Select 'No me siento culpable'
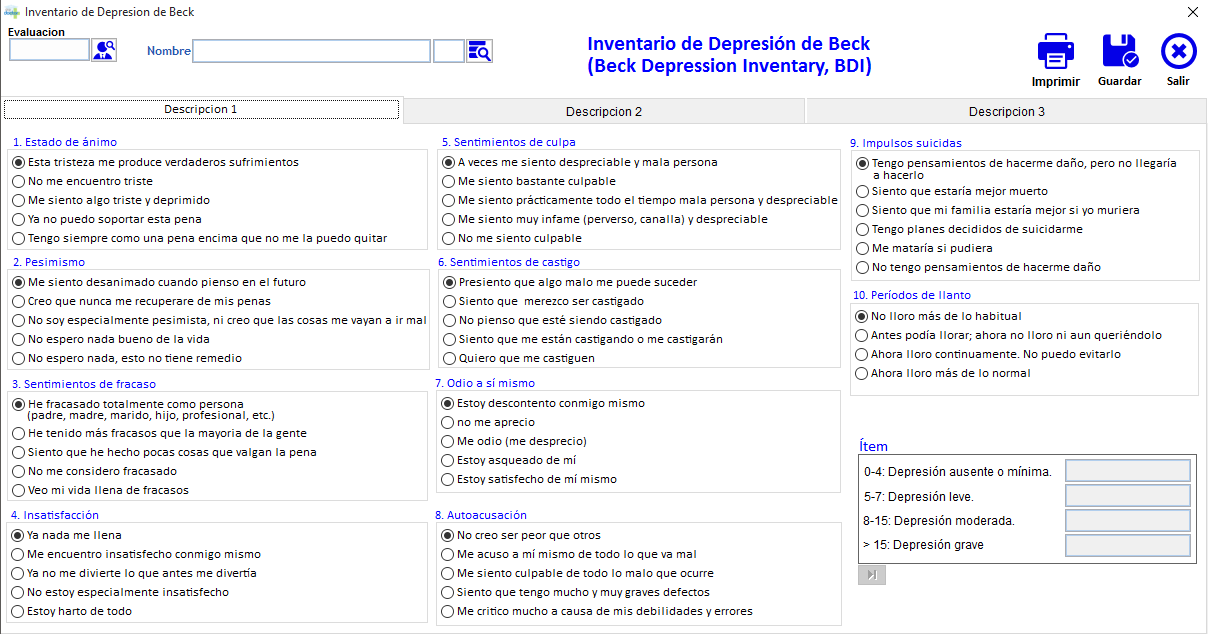Screen dimensions: 1208x634 [x=512, y=238]
